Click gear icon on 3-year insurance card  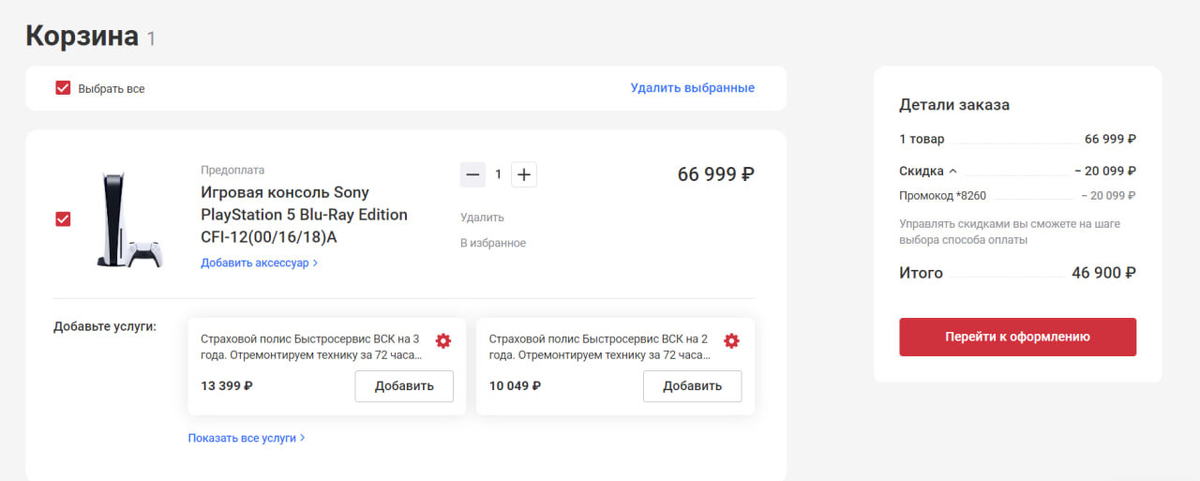pyautogui.click(x=443, y=341)
